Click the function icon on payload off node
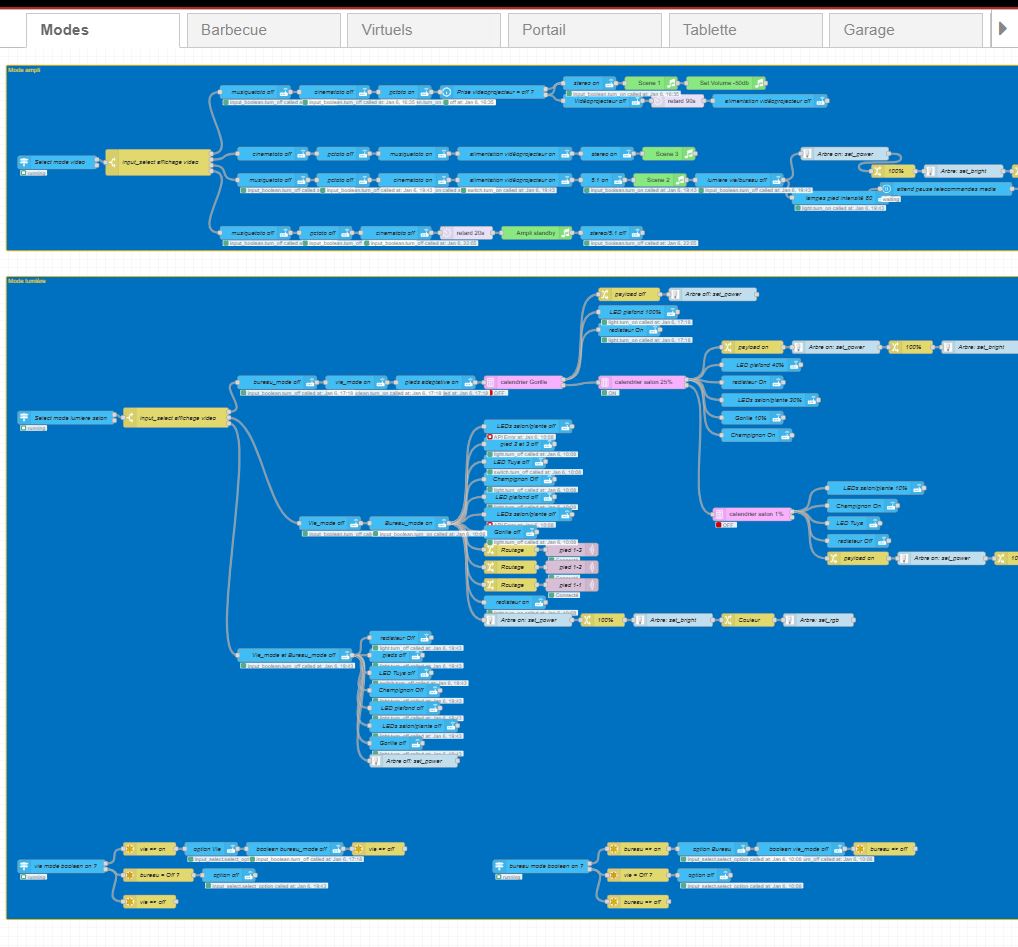The height and width of the screenshot is (947, 1018). click(x=604, y=295)
